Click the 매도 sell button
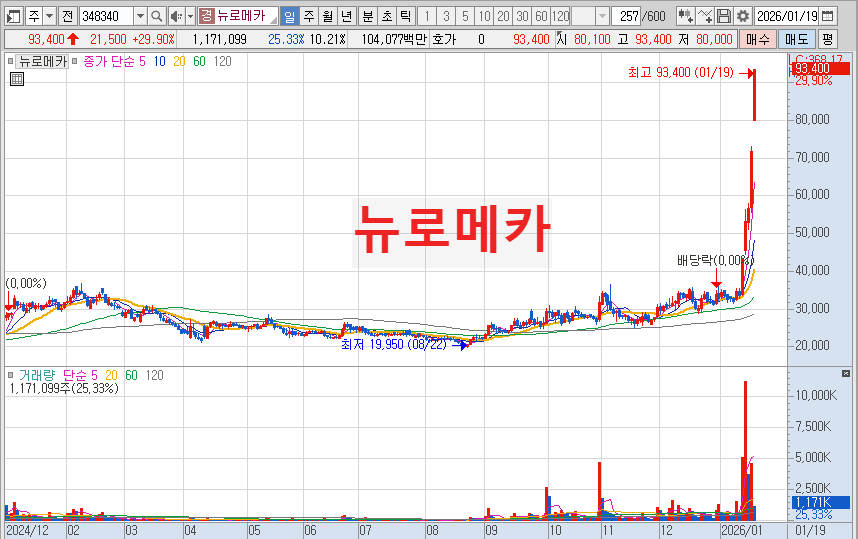This screenshot has width=858, height=539. tap(796, 39)
